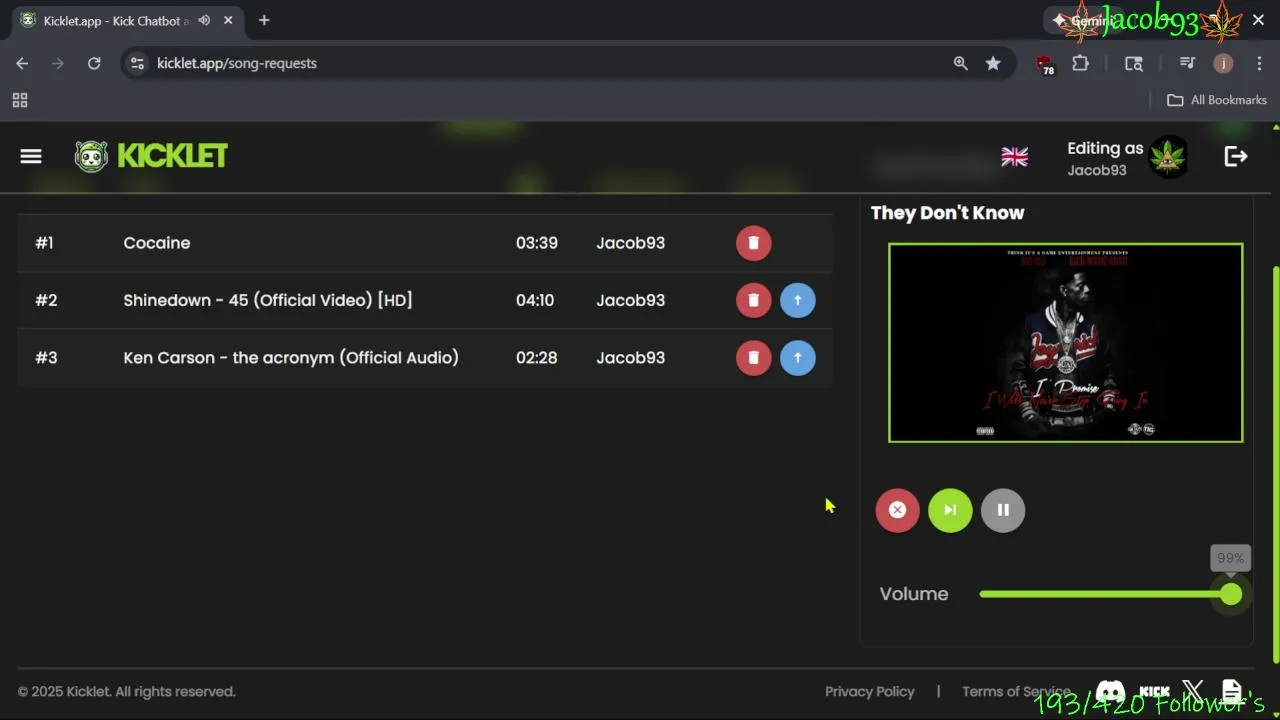This screenshot has height=720, width=1280.
Task: Delete the Cocaine song request
Action: pyautogui.click(x=753, y=243)
